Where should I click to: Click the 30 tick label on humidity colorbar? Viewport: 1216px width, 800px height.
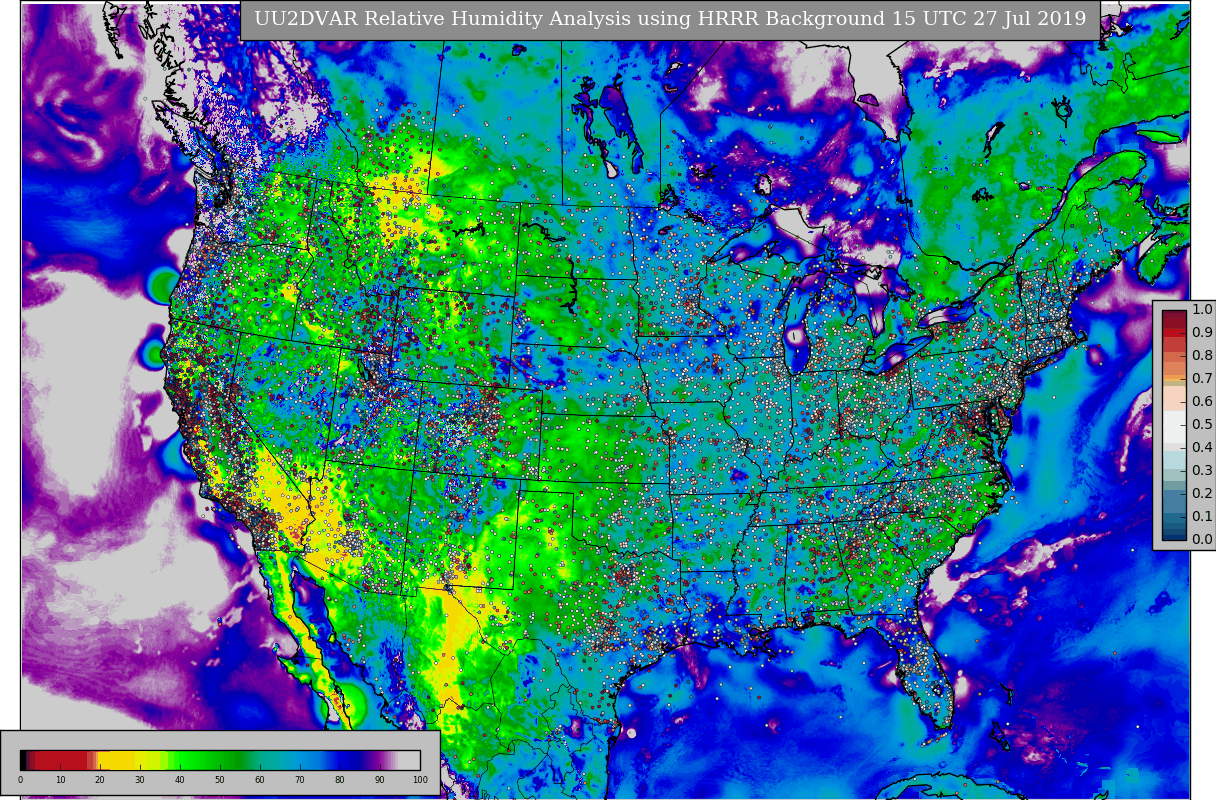(x=140, y=780)
